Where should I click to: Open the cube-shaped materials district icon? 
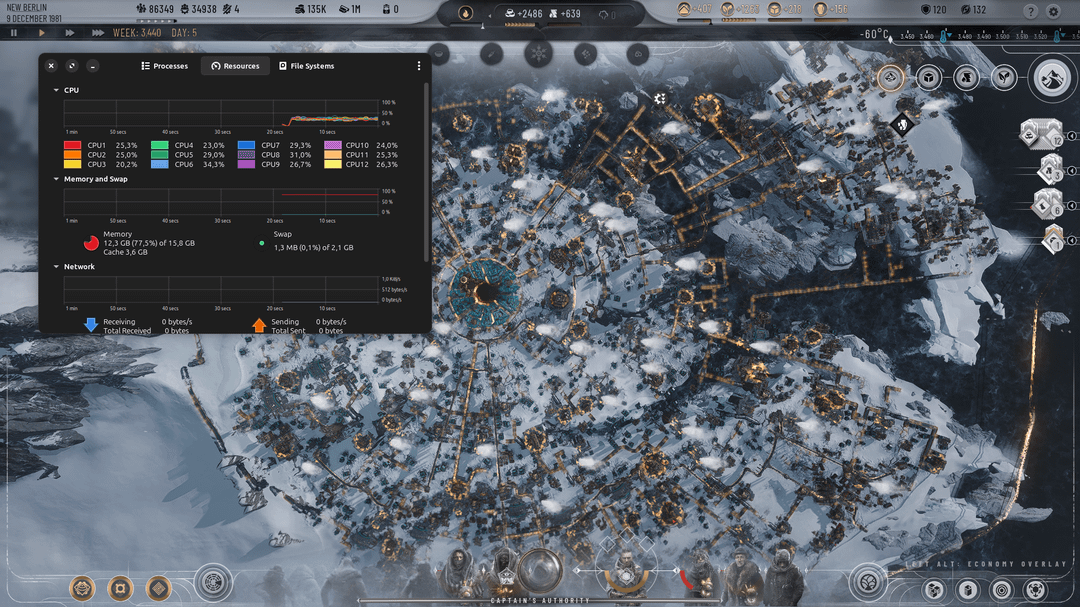click(928, 78)
